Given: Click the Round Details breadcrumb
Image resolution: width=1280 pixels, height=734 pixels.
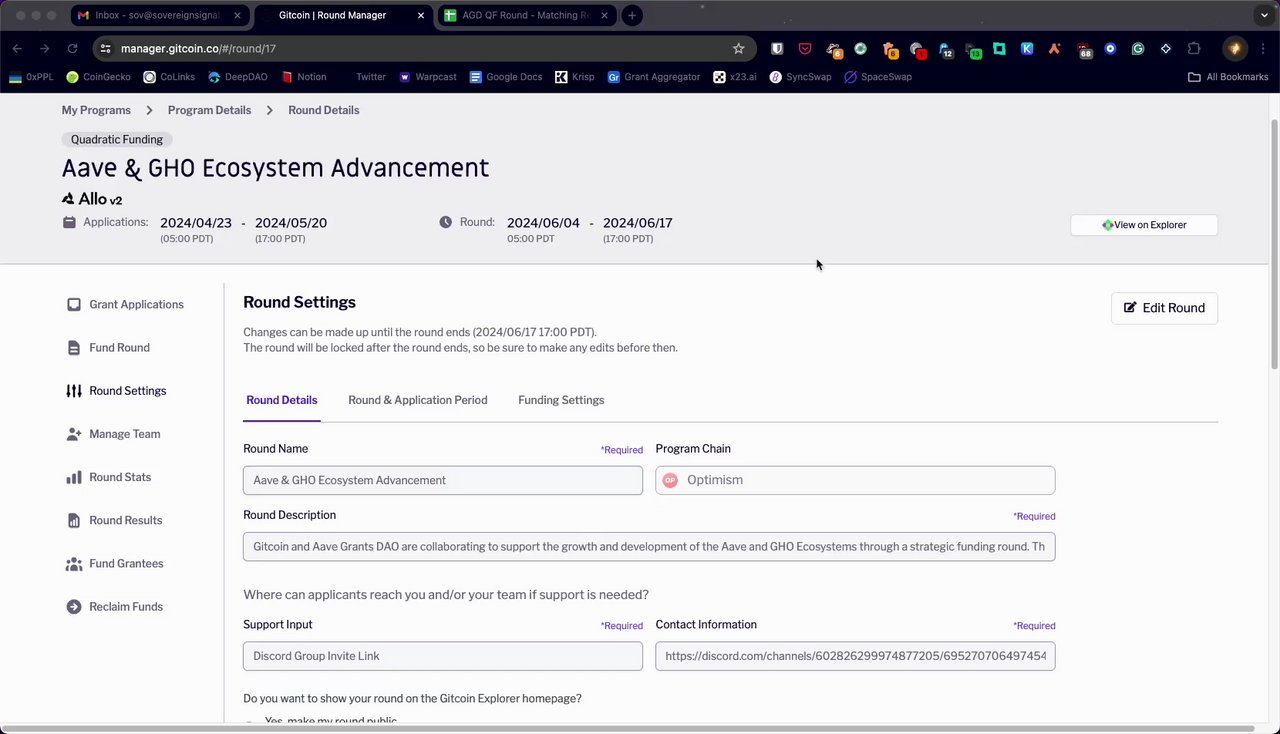Looking at the screenshot, I should (324, 110).
